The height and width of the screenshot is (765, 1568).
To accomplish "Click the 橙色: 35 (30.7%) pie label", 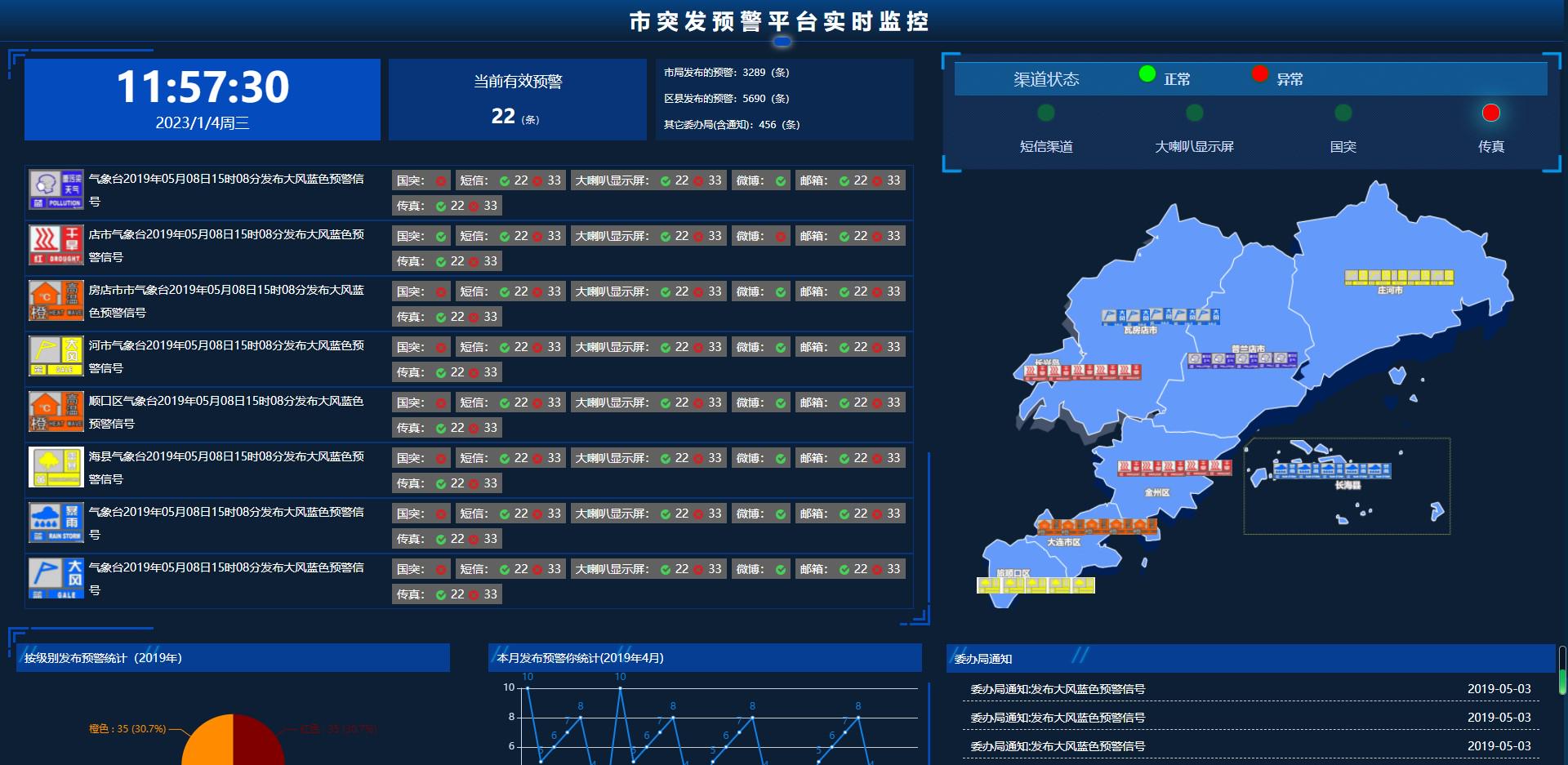I will coord(127,729).
